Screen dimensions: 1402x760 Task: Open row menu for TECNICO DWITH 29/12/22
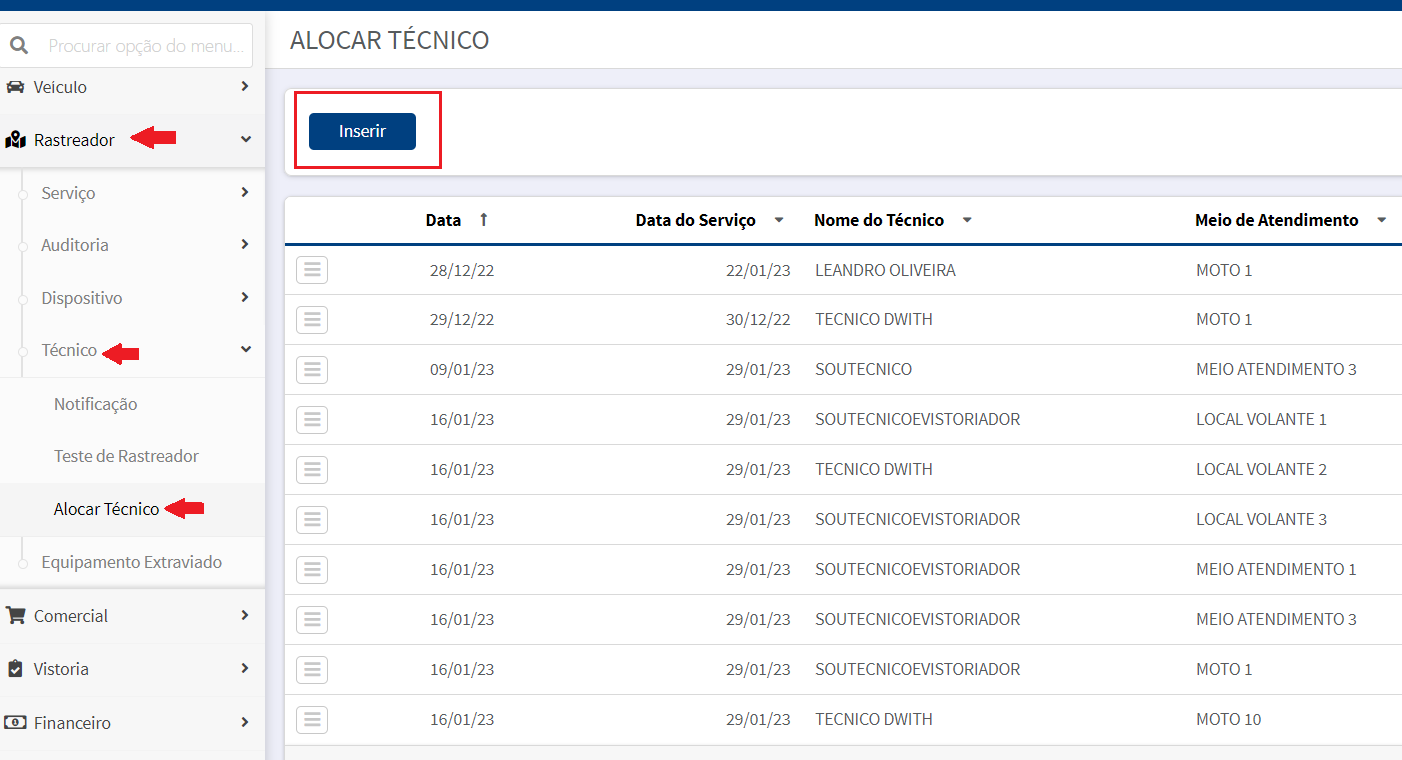pos(312,320)
